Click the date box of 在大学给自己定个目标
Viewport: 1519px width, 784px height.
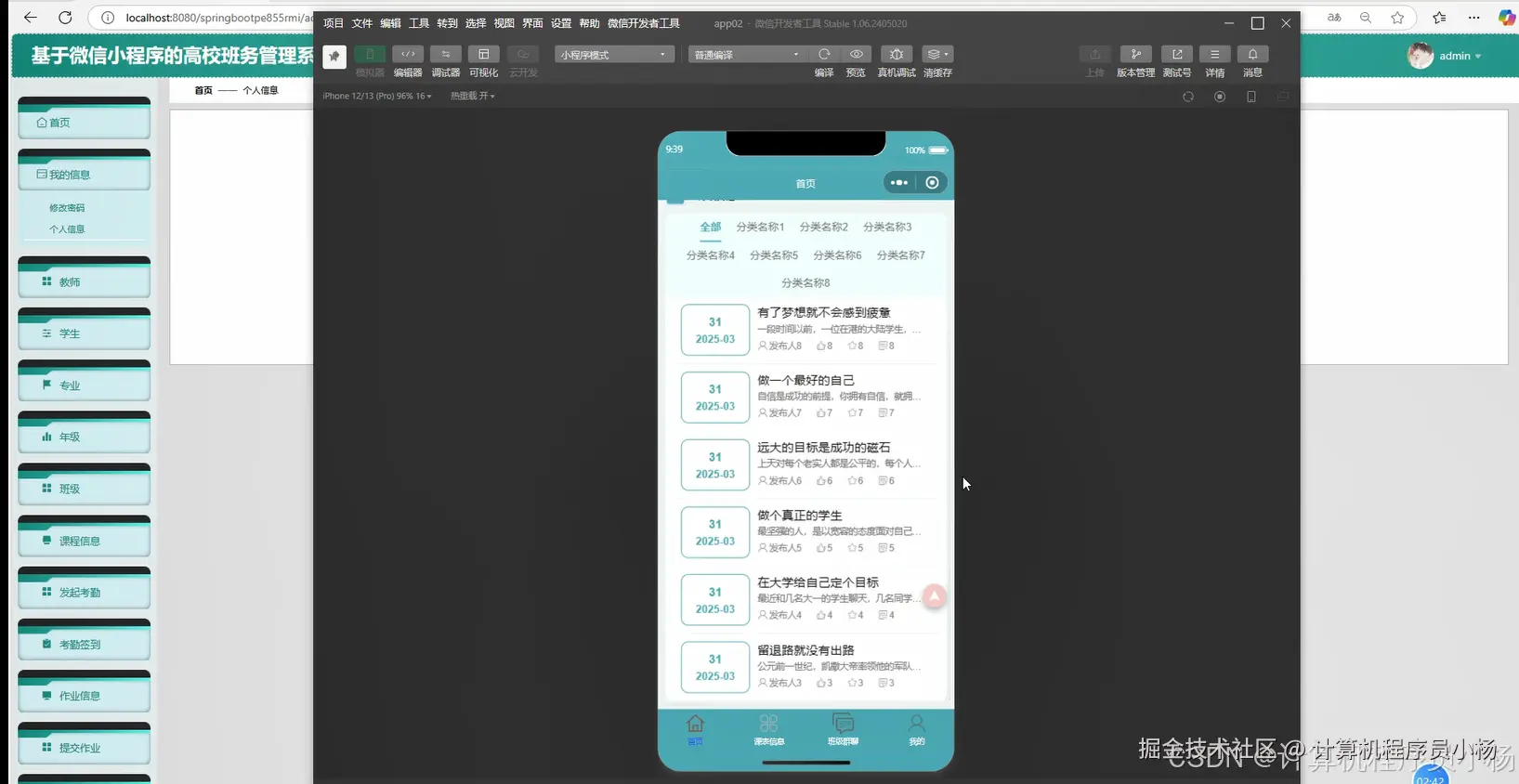(x=715, y=600)
